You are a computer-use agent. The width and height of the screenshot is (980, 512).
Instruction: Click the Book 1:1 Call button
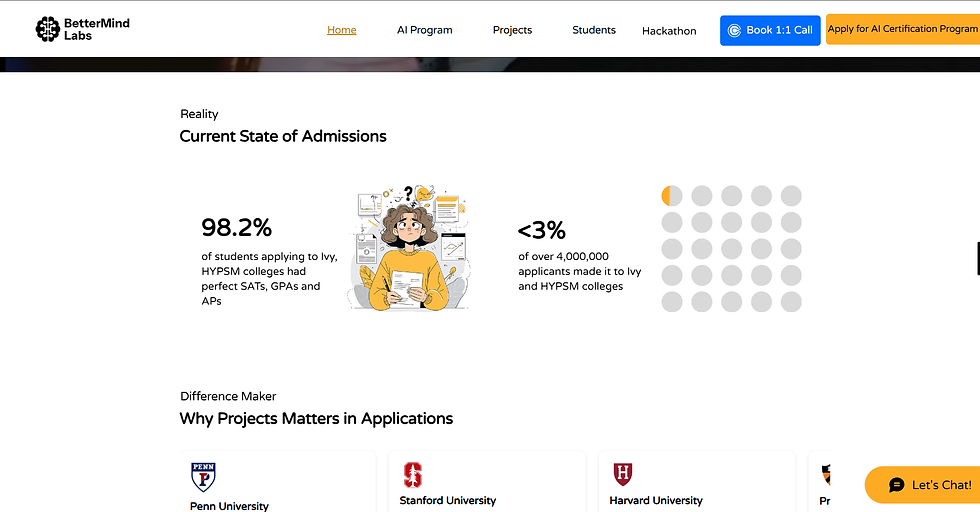[x=770, y=31]
